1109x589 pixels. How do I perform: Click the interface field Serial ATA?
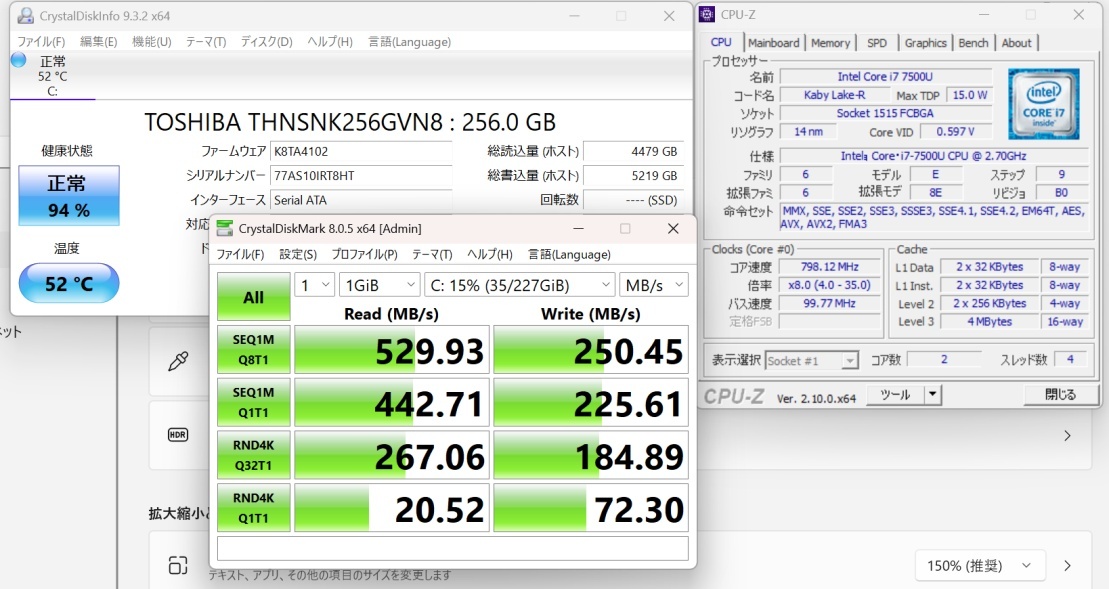pyautogui.click(x=361, y=200)
